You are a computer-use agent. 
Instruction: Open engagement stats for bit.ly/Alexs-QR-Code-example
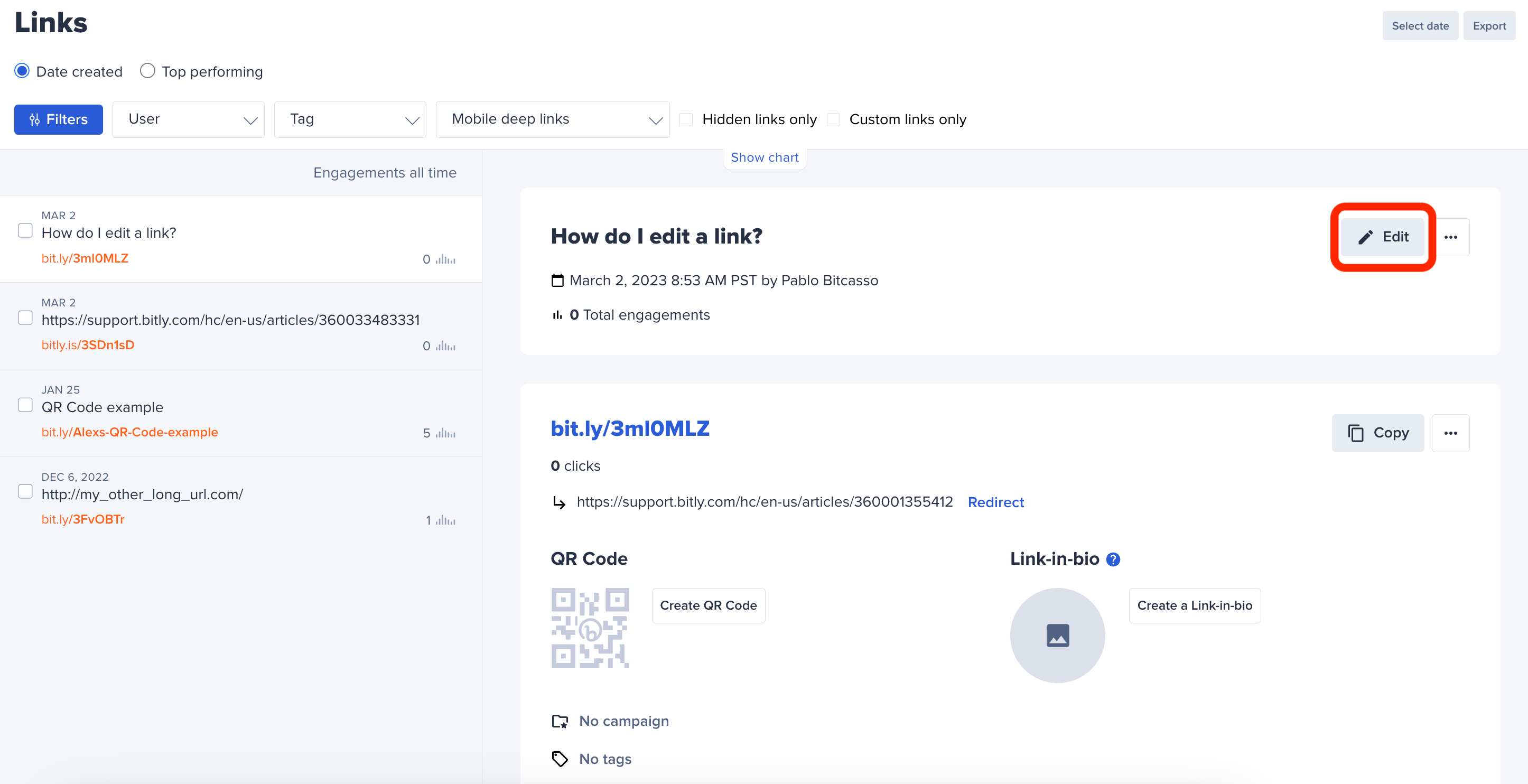[445, 433]
